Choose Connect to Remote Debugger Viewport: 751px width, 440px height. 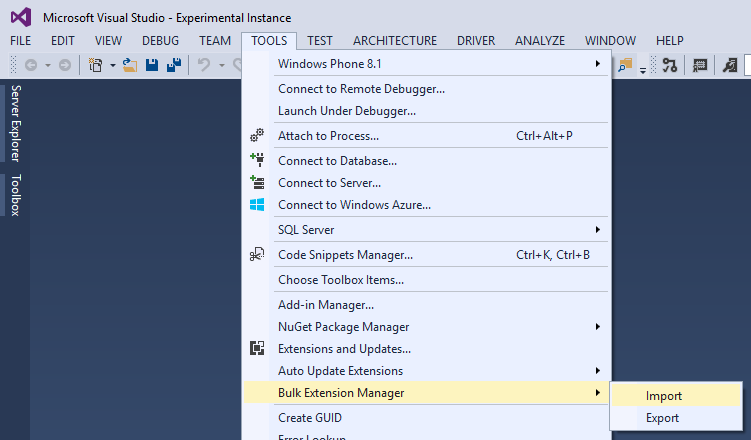coord(426,89)
